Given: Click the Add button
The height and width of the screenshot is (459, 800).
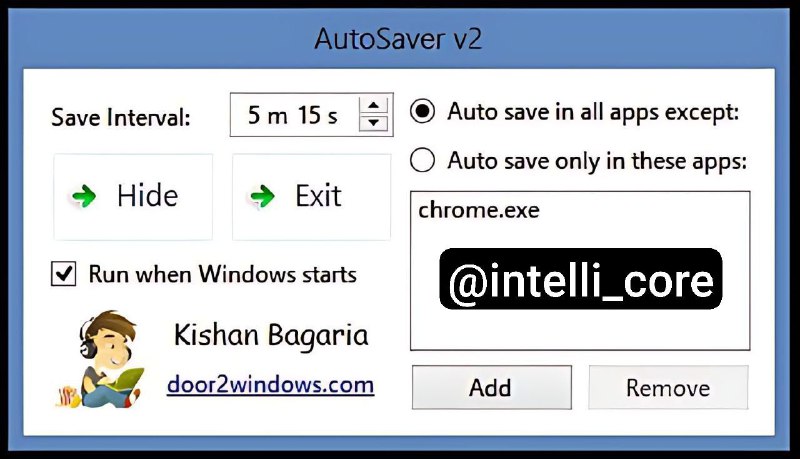Looking at the screenshot, I should (x=491, y=387).
